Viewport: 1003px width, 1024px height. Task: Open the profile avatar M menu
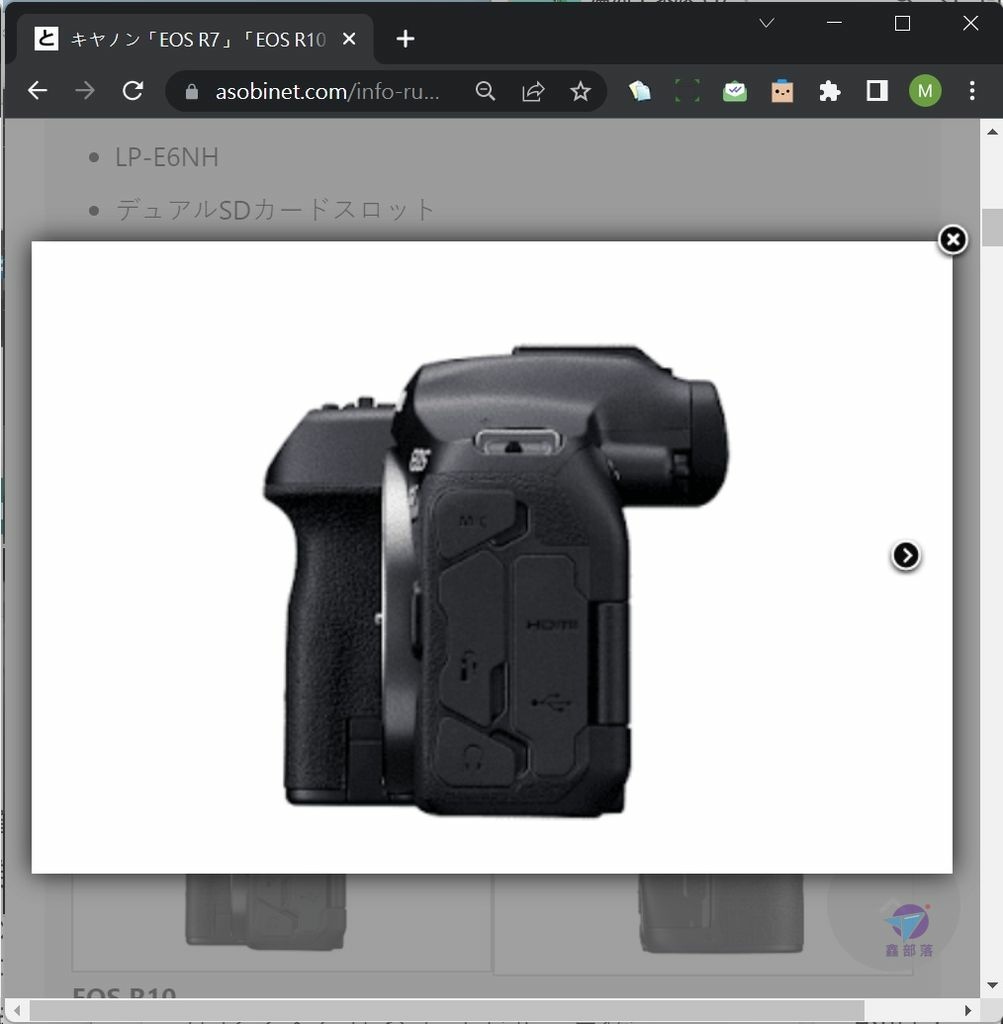click(925, 91)
